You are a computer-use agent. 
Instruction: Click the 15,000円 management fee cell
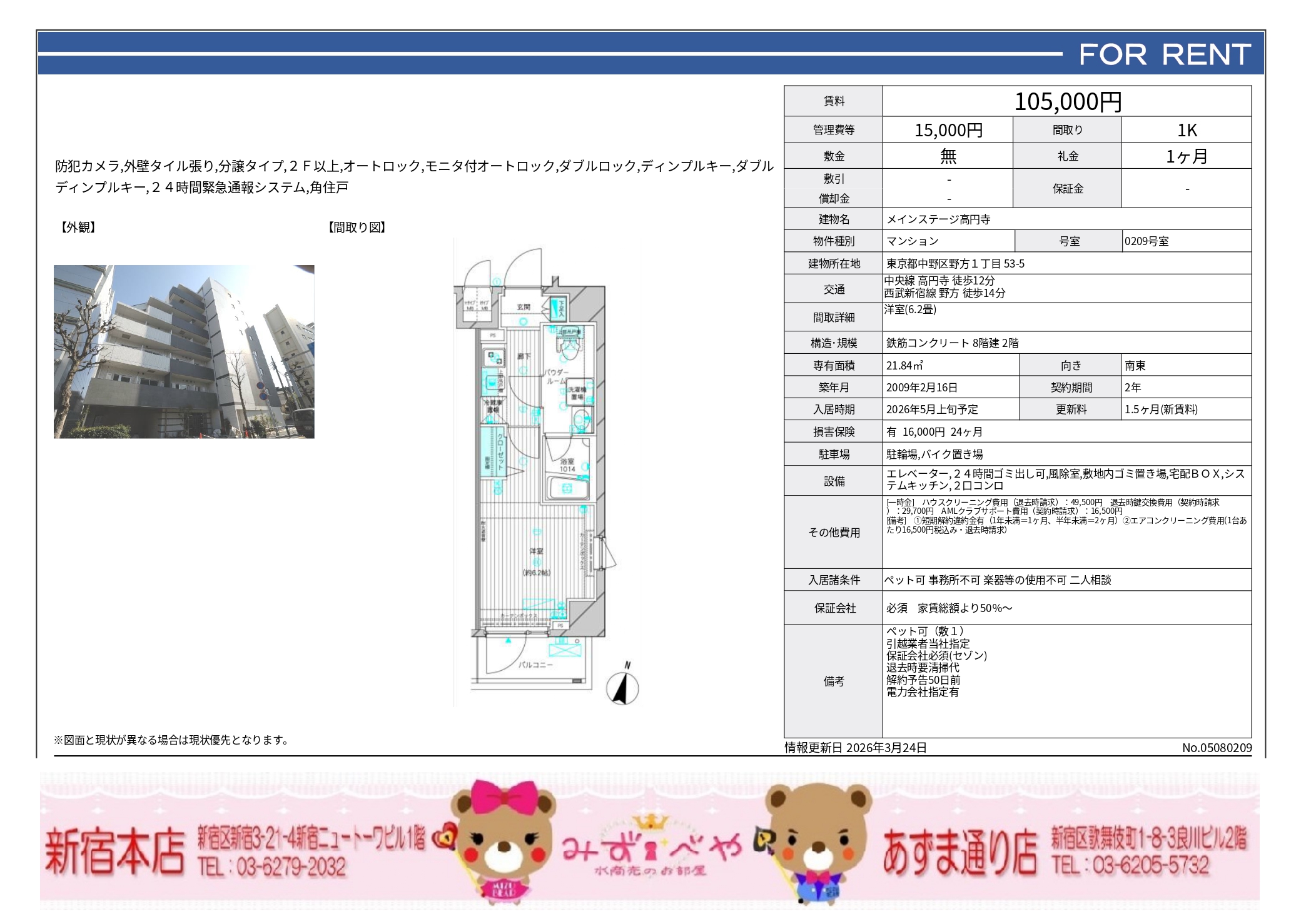(x=948, y=130)
